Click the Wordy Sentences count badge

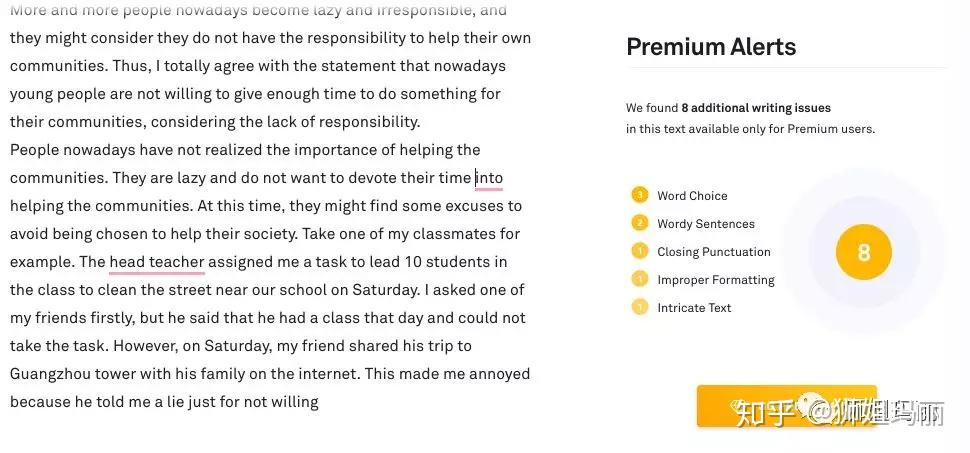[640, 224]
